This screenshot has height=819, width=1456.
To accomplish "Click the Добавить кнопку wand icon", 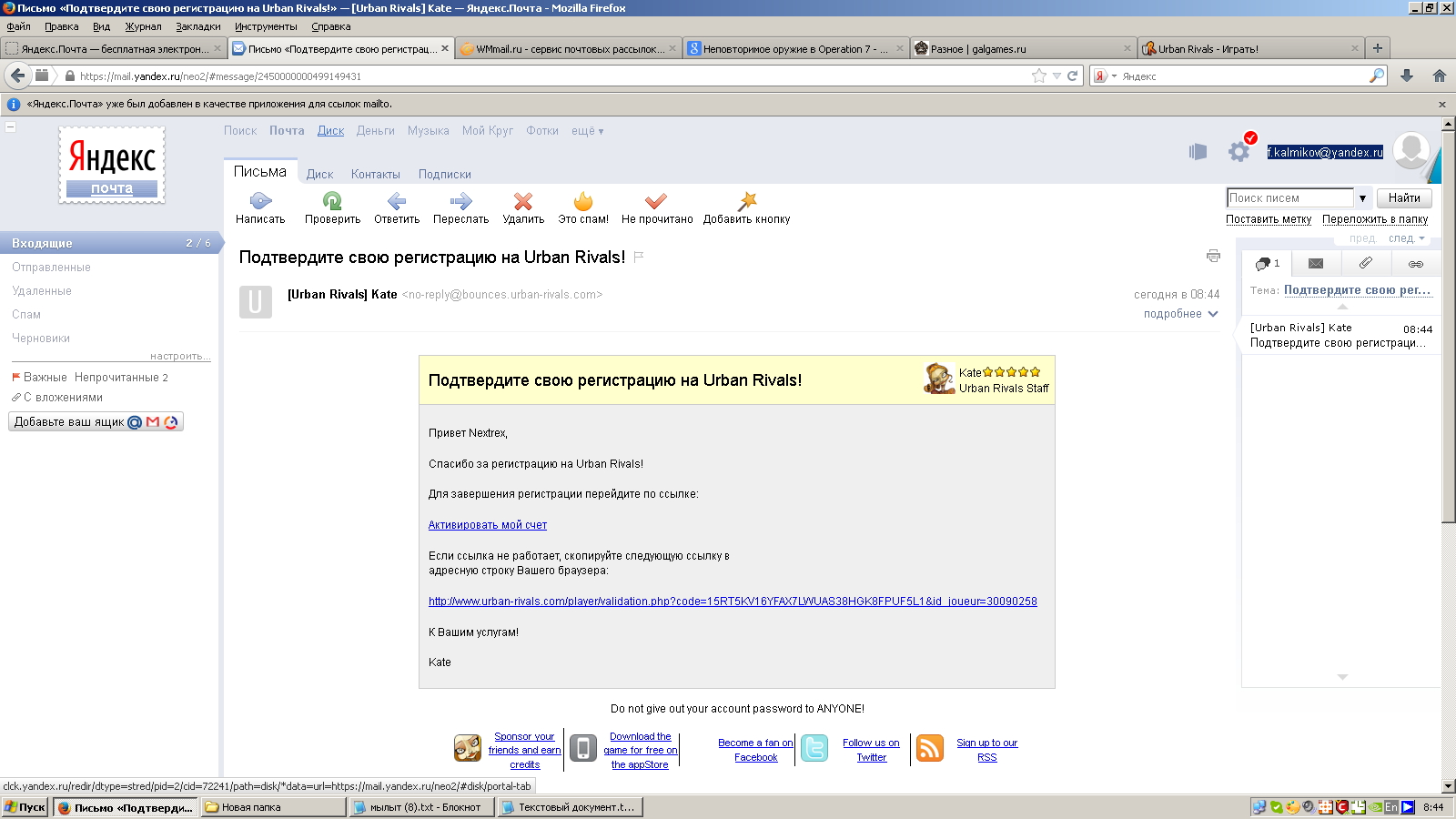I will 747,201.
